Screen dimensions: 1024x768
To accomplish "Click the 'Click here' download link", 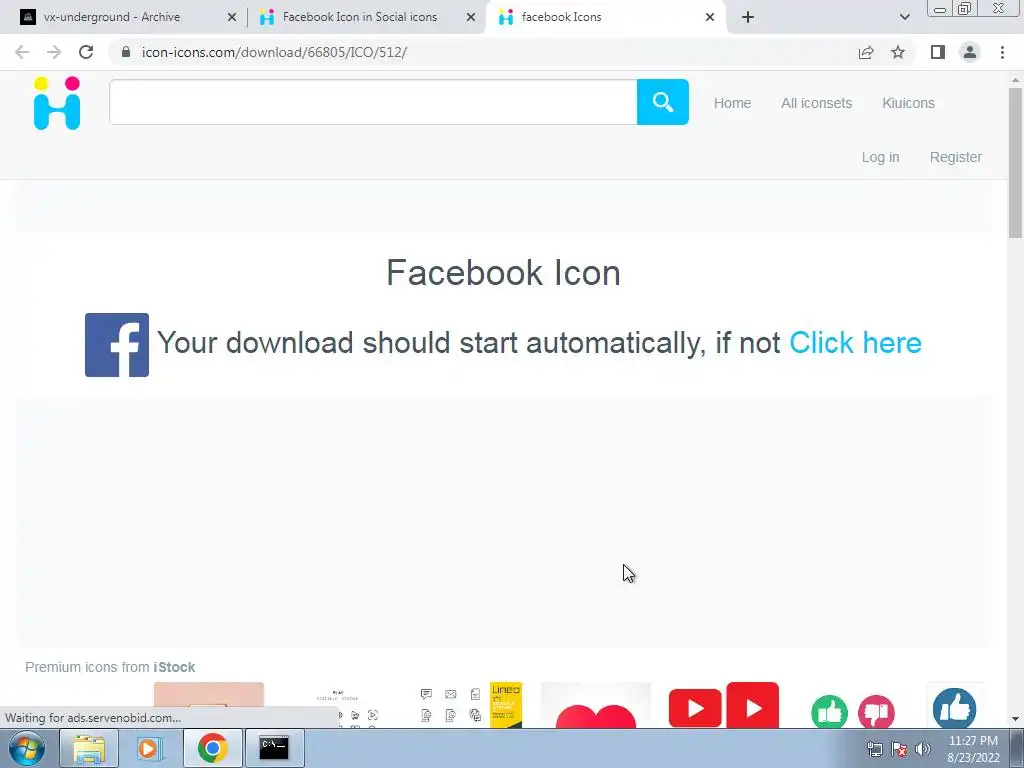I will [x=856, y=343].
